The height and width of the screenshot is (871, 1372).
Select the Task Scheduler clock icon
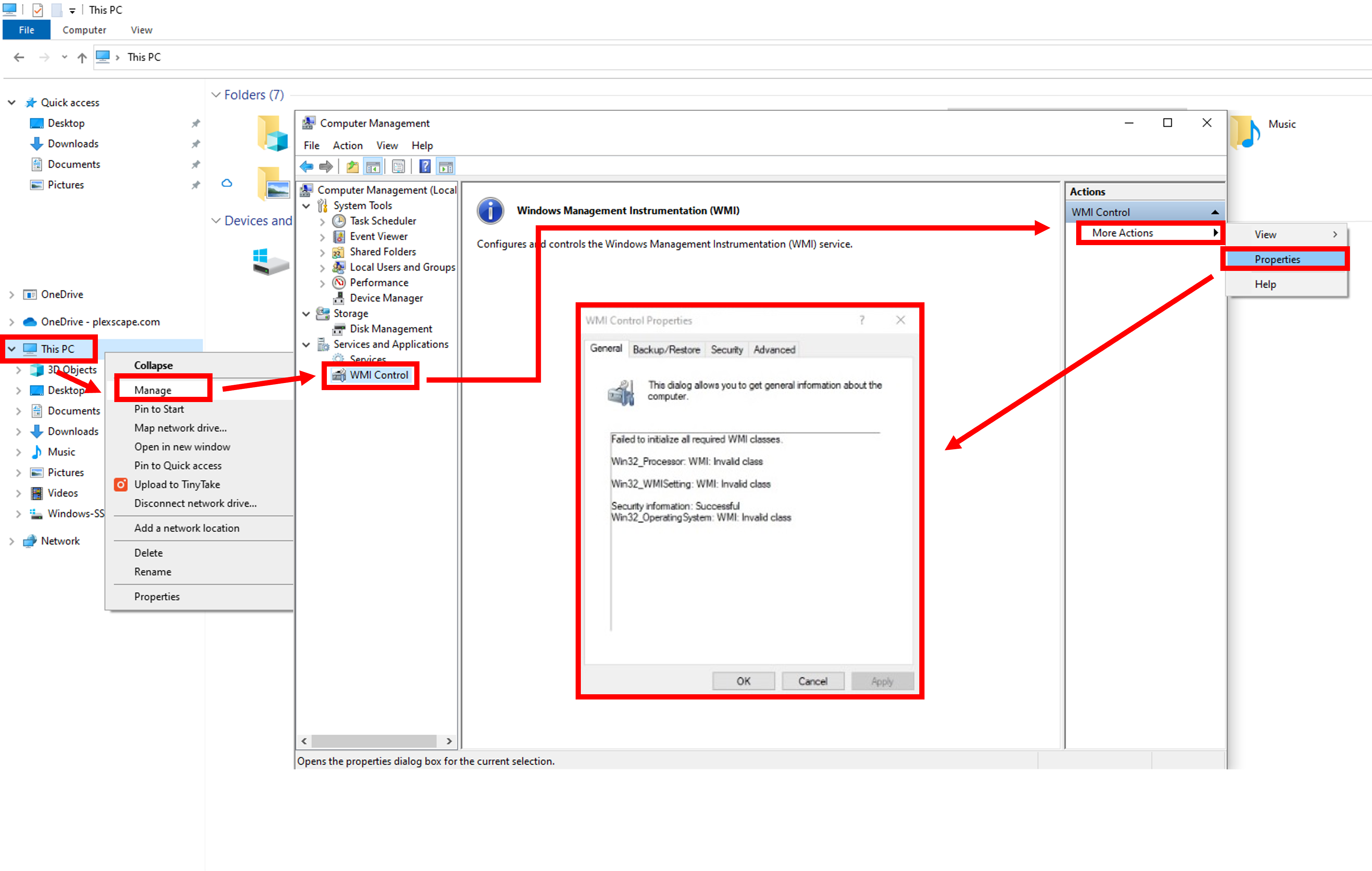(x=338, y=220)
